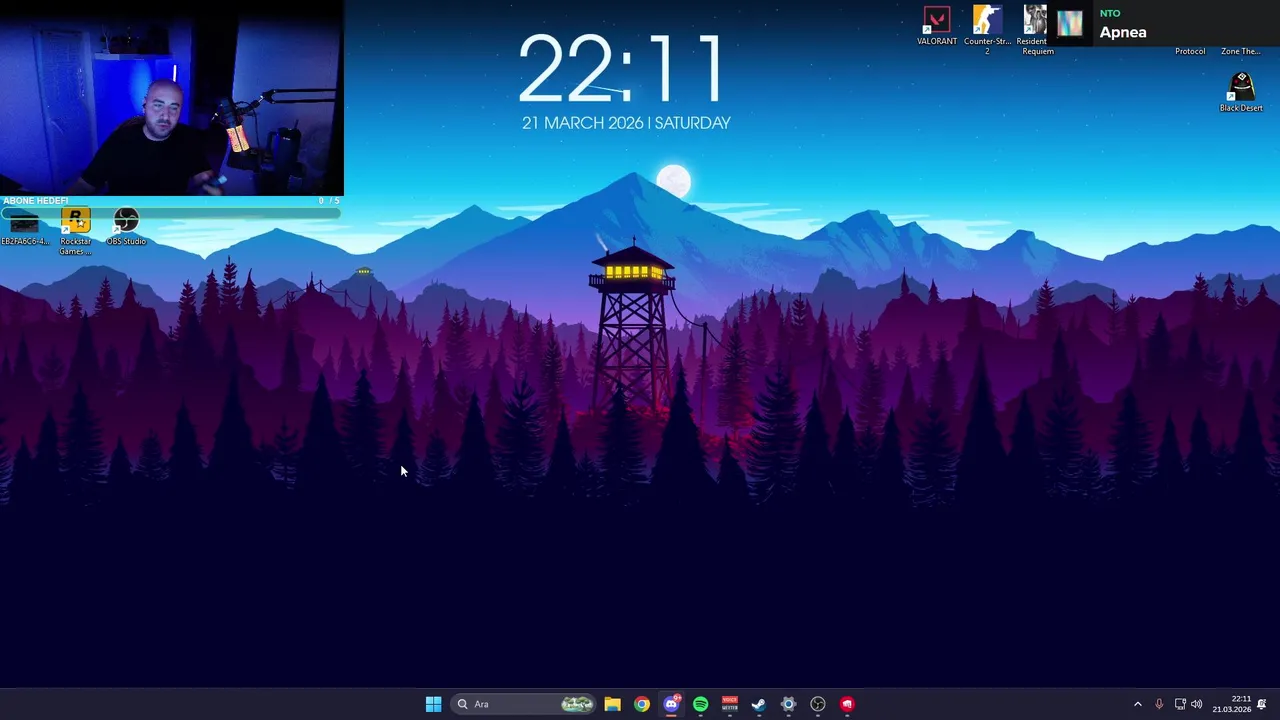
Task: Open the search highlight picture in the Ara box
Action: [577, 704]
